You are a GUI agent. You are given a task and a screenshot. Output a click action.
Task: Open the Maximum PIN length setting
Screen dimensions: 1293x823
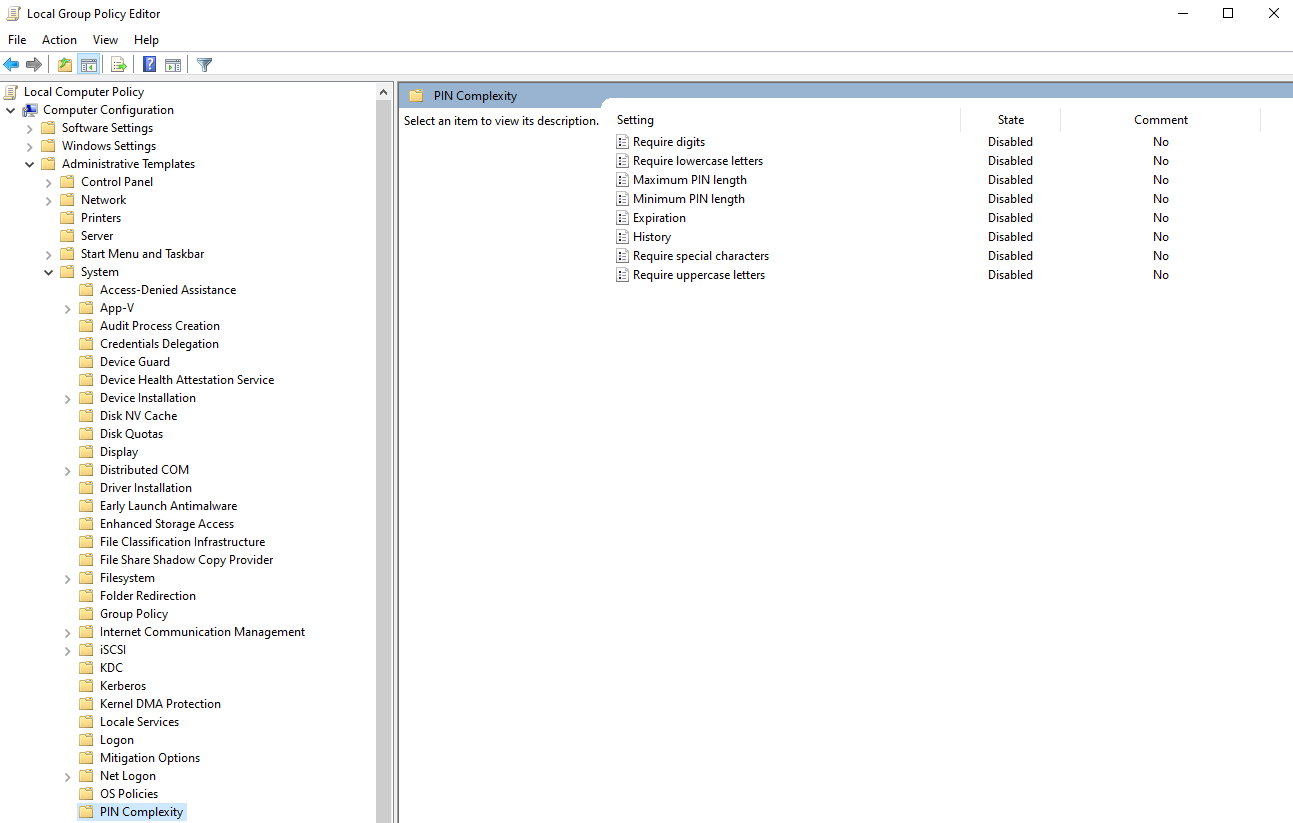pos(690,179)
